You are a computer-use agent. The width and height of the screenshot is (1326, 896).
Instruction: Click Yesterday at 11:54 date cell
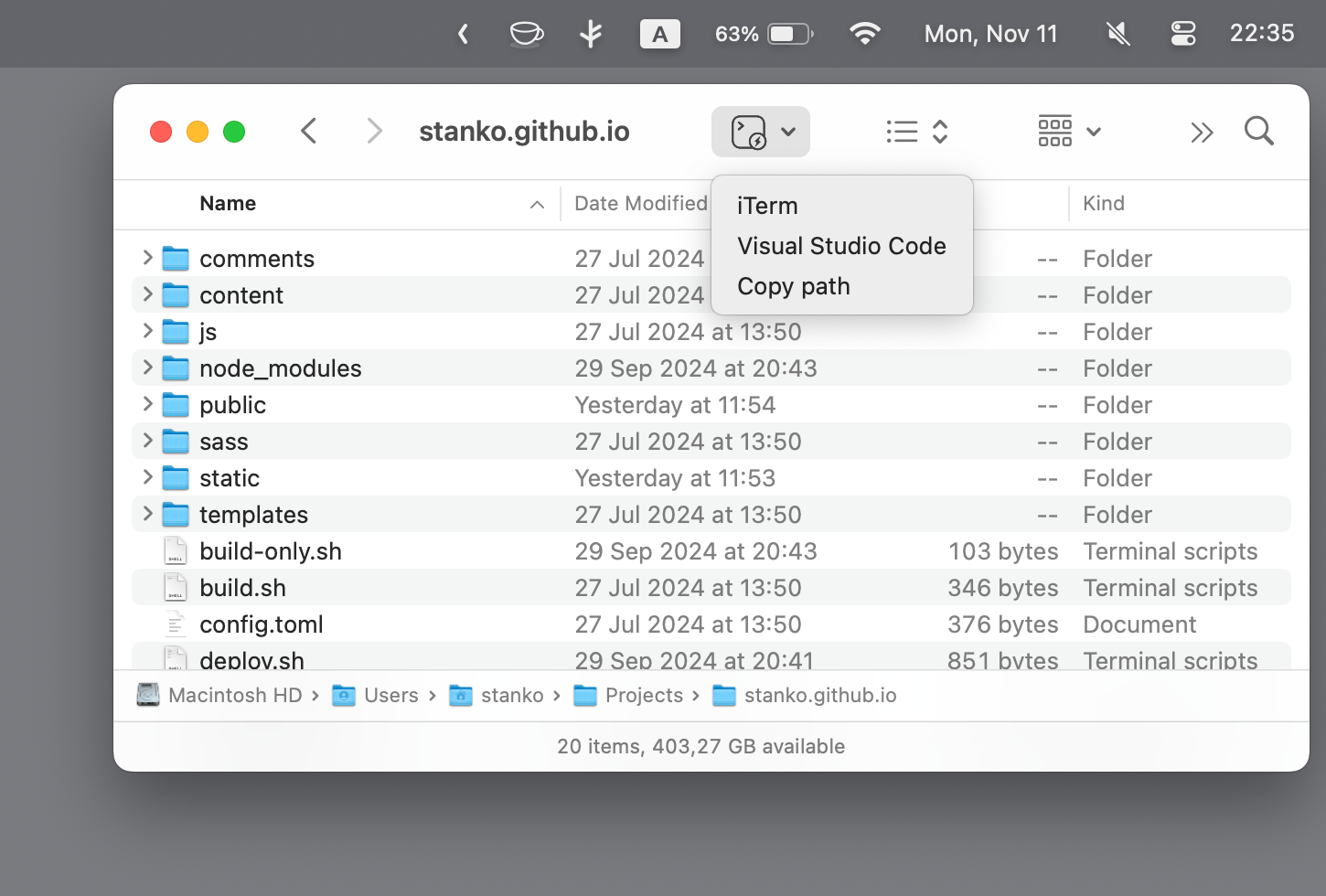pyautogui.click(x=675, y=405)
